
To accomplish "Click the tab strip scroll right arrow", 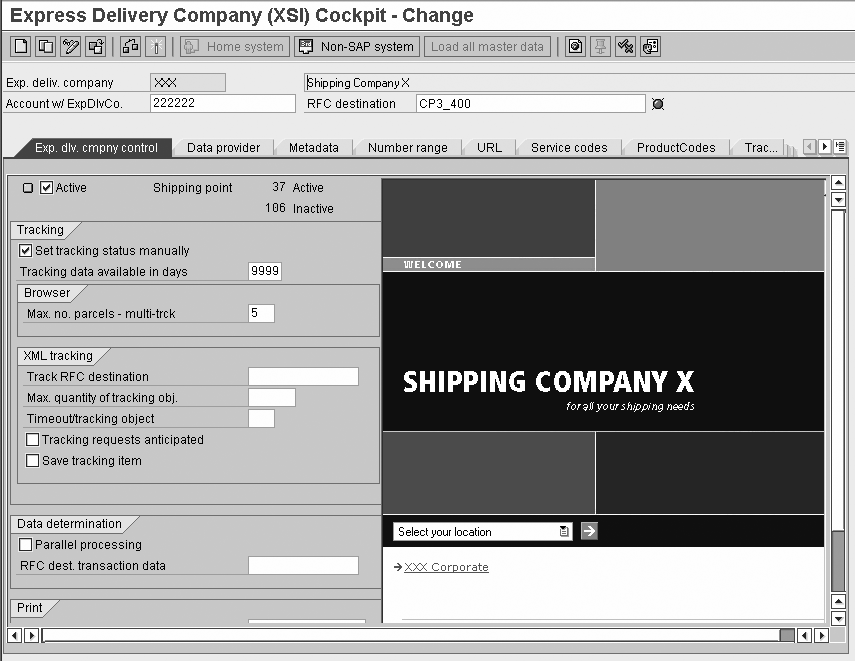I will tap(824, 147).
